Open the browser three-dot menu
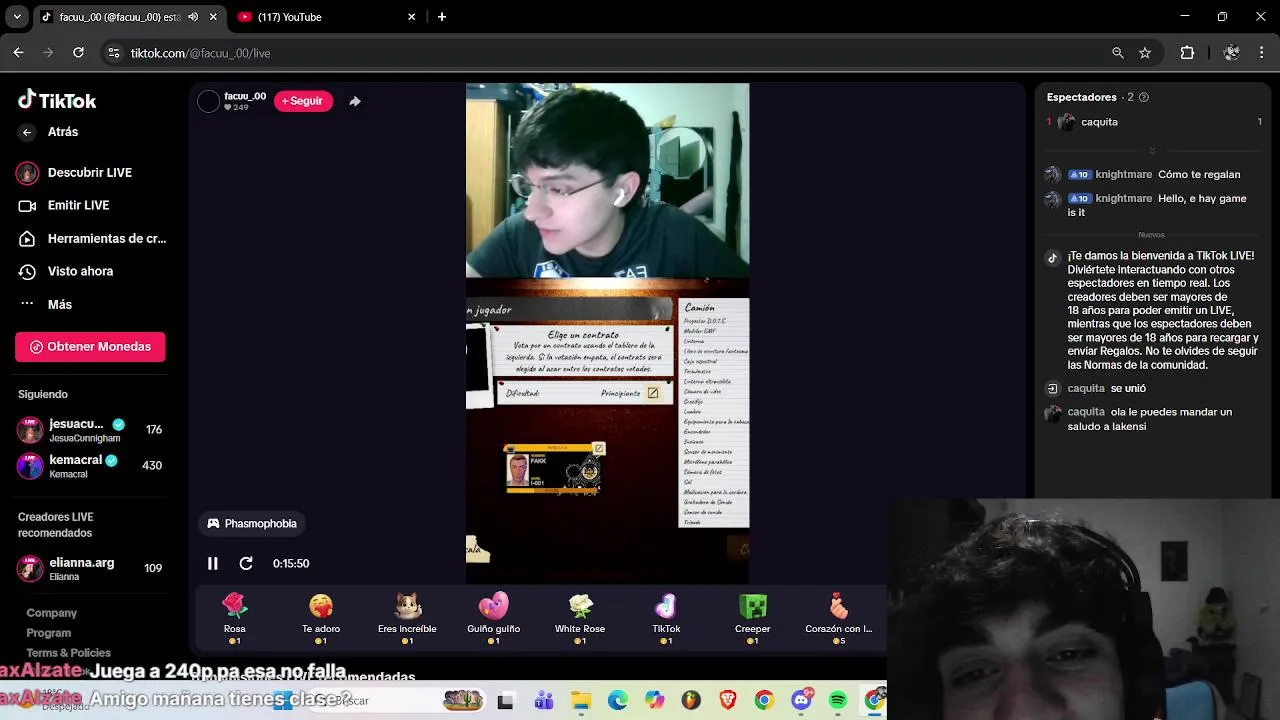 tap(1262, 53)
